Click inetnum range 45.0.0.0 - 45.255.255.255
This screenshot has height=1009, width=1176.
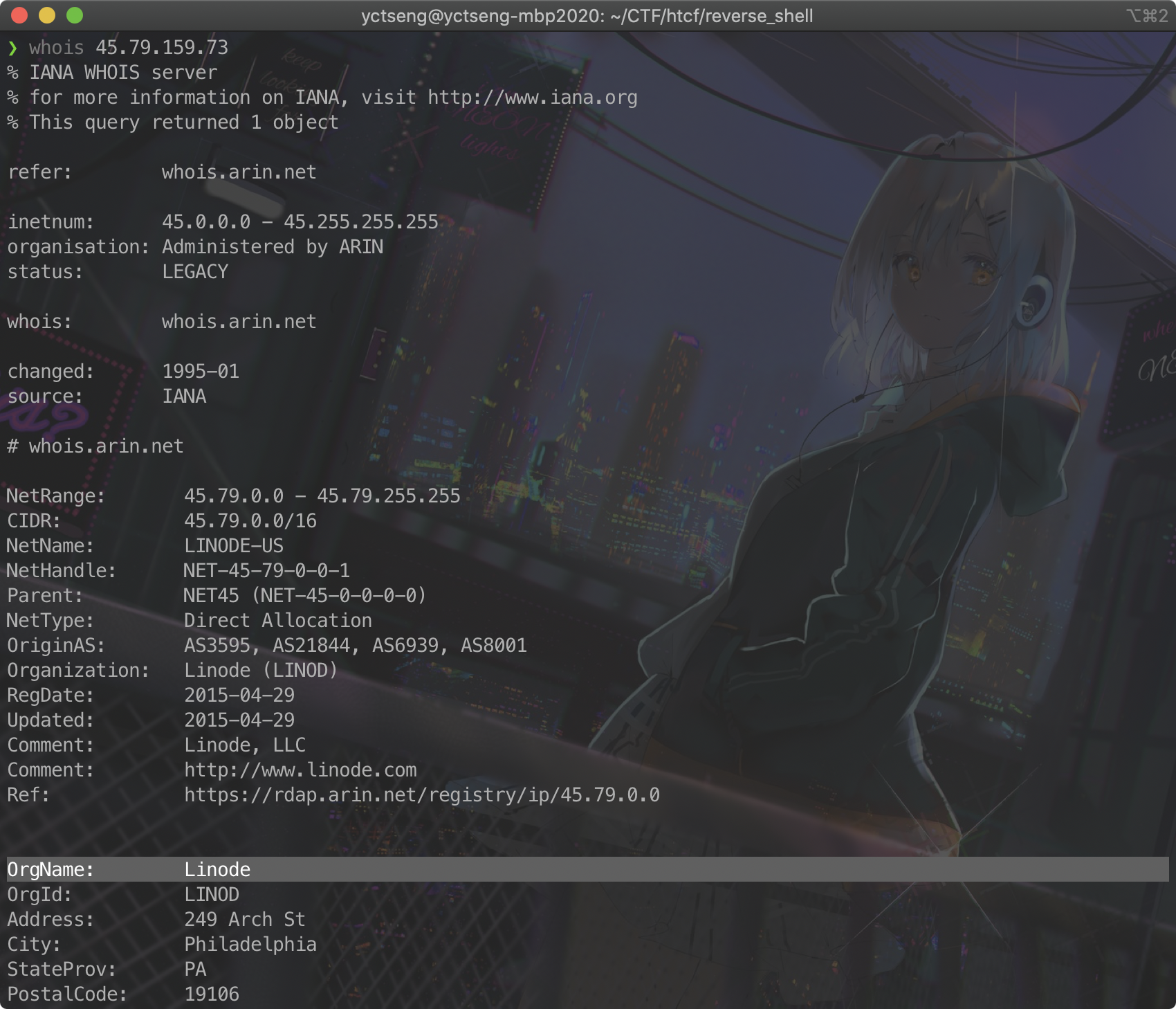300,222
